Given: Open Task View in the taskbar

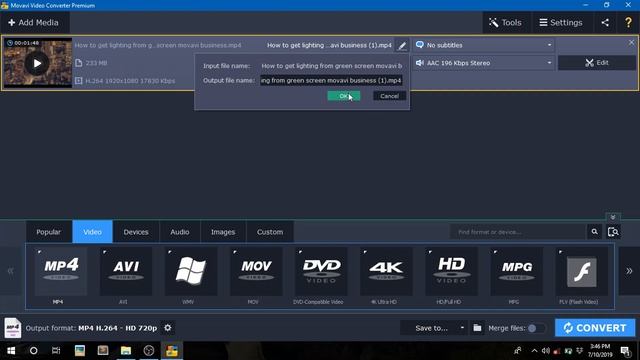Looking at the screenshot, I should [x=56, y=351].
